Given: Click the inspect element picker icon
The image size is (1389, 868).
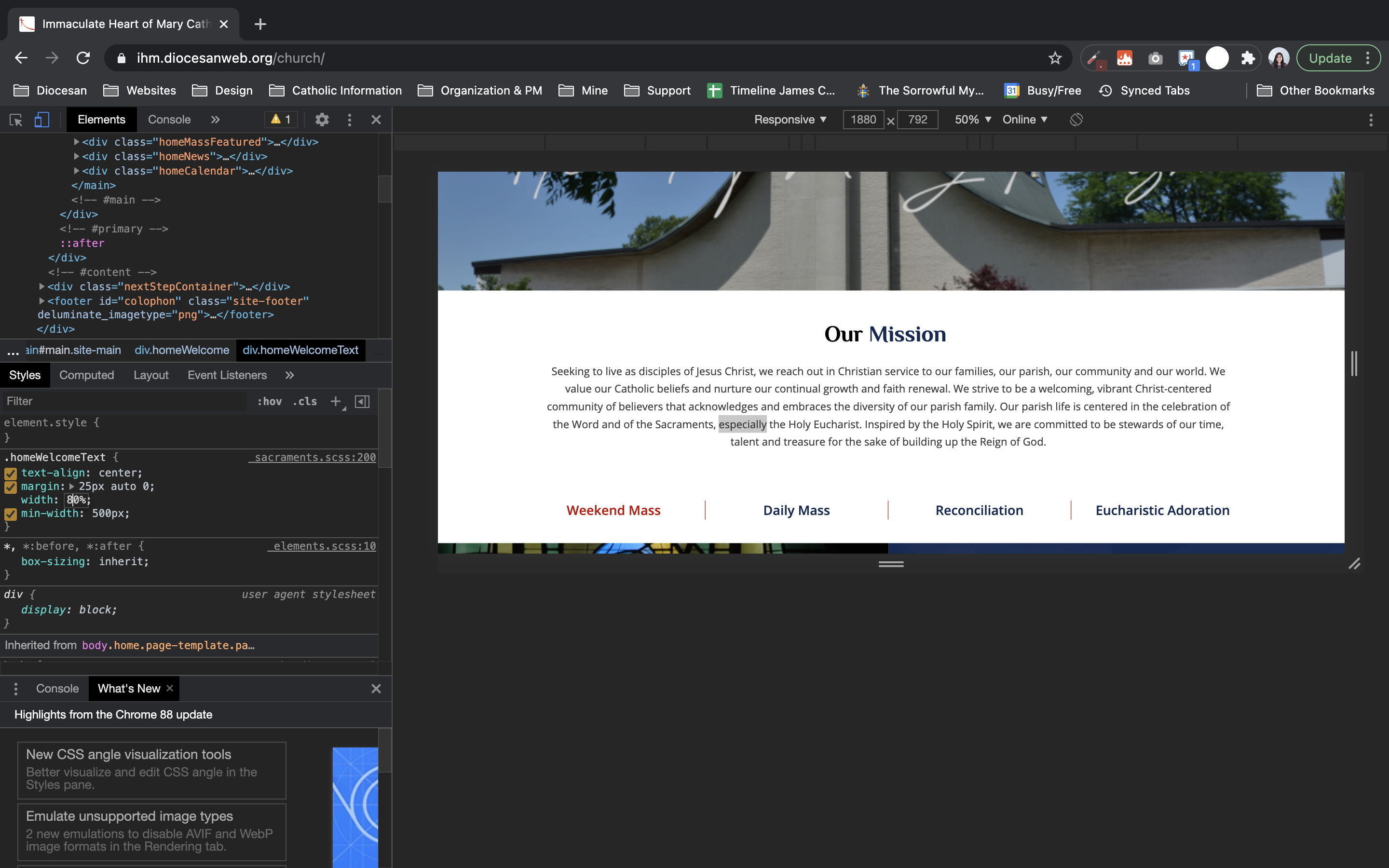Looking at the screenshot, I should click(x=16, y=120).
